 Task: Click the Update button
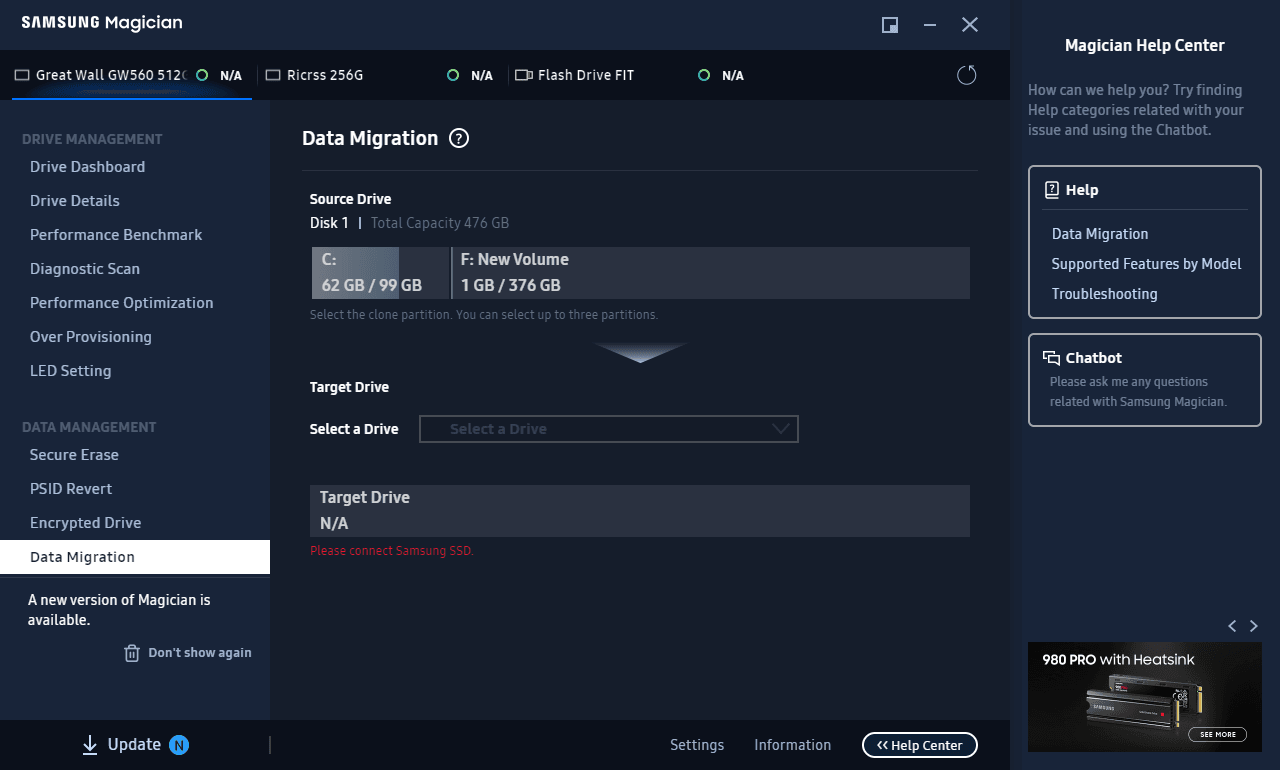134,745
